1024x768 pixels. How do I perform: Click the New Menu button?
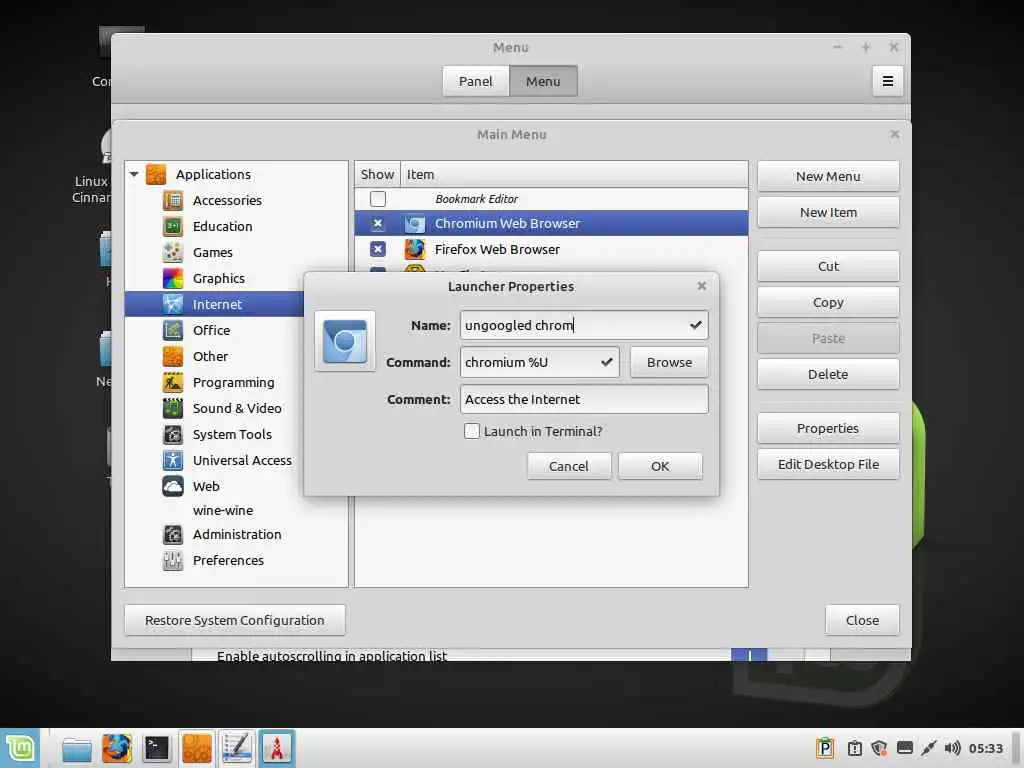pyautogui.click(x=828, y=176)
